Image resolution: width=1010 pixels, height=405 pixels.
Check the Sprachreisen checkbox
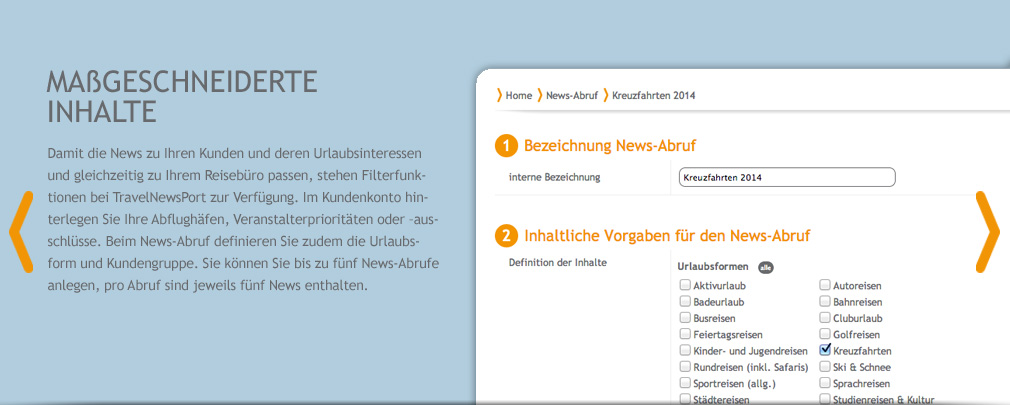pos(825,383)
